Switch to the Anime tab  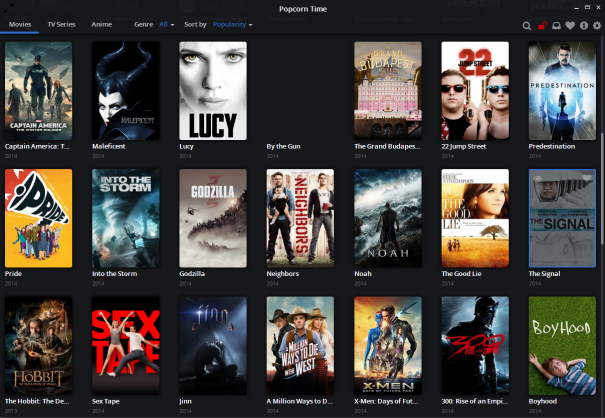(102, 24)
